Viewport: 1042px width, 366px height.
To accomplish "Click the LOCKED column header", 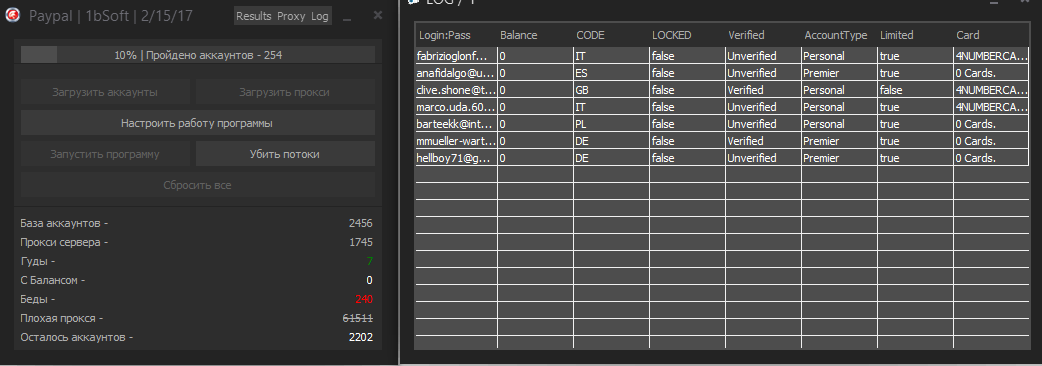I will 687,35.
